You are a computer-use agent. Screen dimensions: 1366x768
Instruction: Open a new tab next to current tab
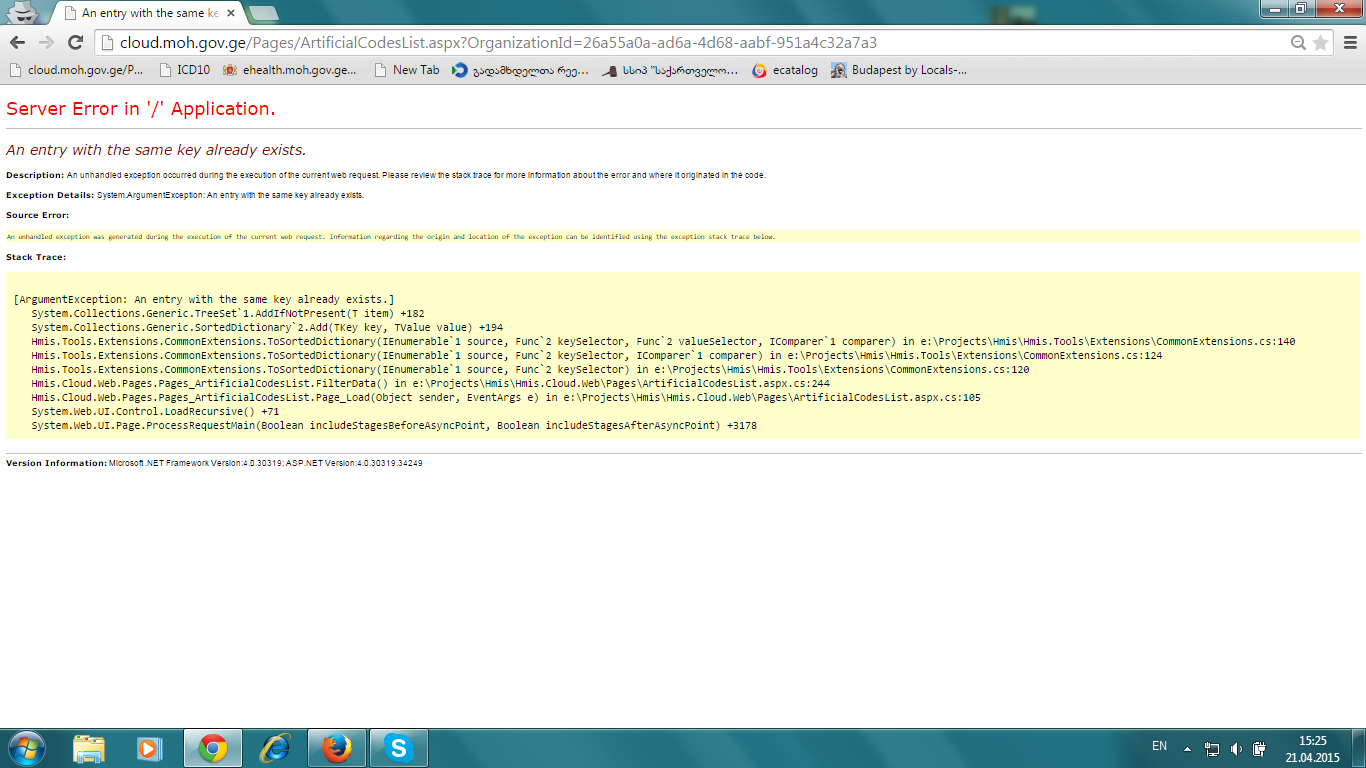(x=263, y=13)
